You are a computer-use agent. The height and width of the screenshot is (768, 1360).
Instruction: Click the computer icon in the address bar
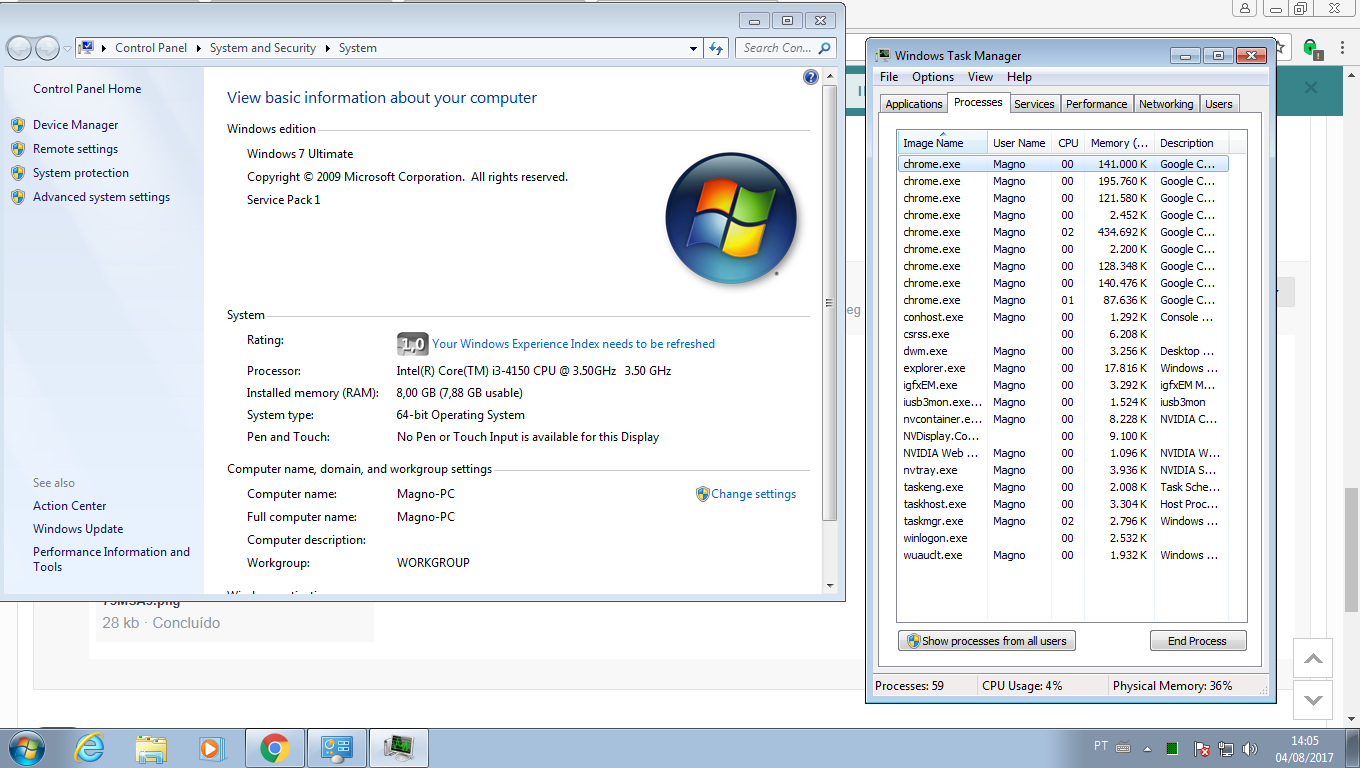coord(86,48)
